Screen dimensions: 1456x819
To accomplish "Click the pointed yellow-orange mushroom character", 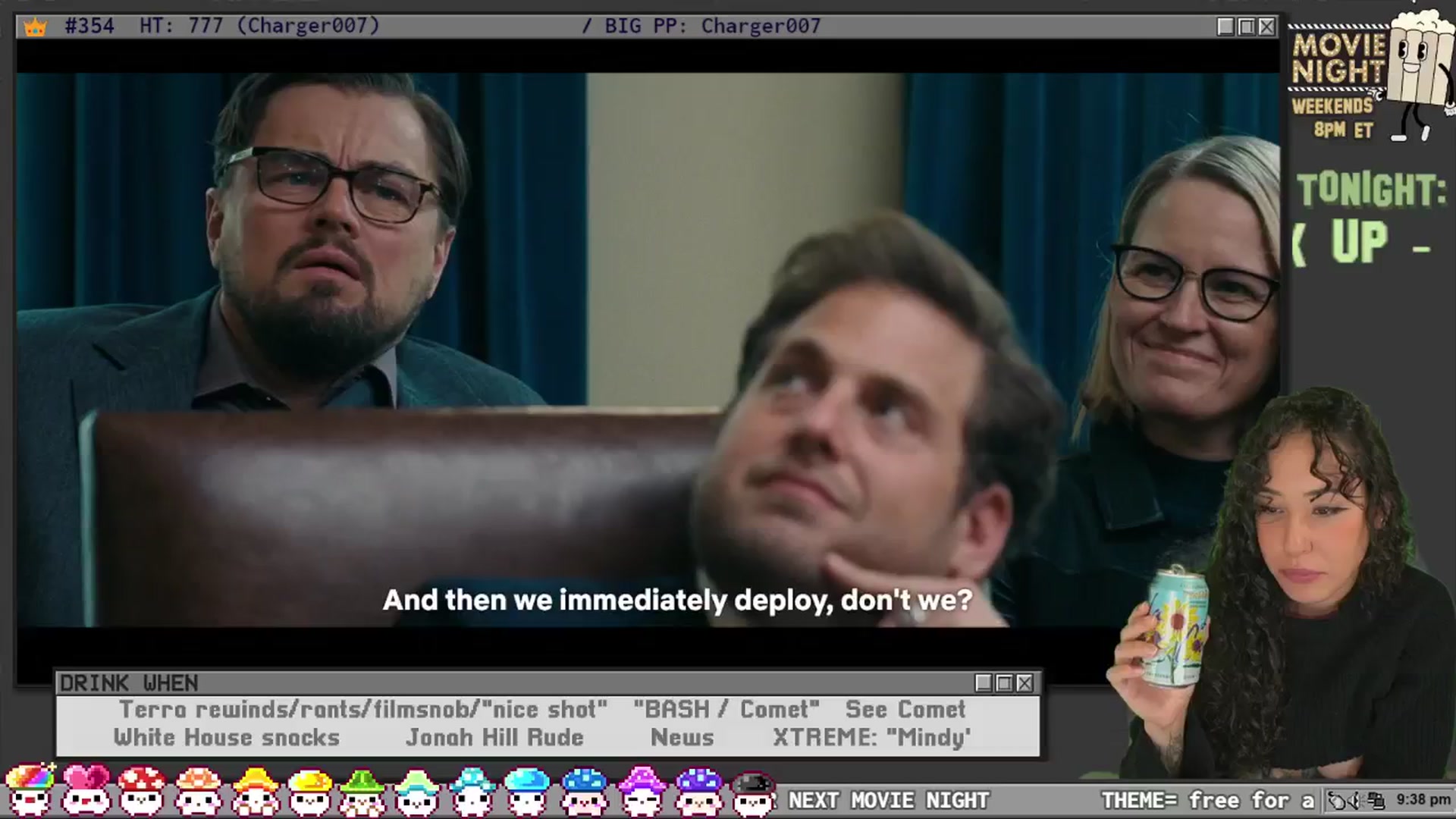I will (254, 790).
